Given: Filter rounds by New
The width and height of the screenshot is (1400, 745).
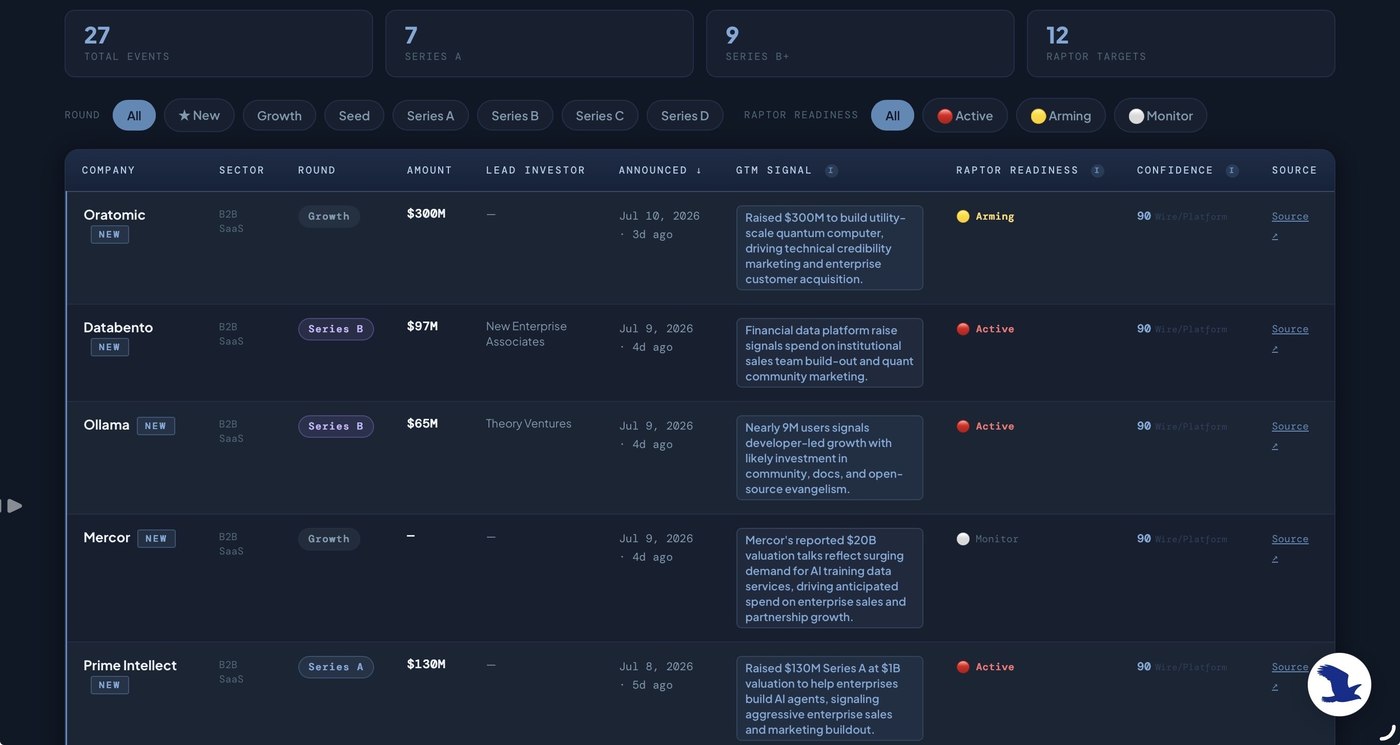Looking at the screenshot, I should [199, 115].
